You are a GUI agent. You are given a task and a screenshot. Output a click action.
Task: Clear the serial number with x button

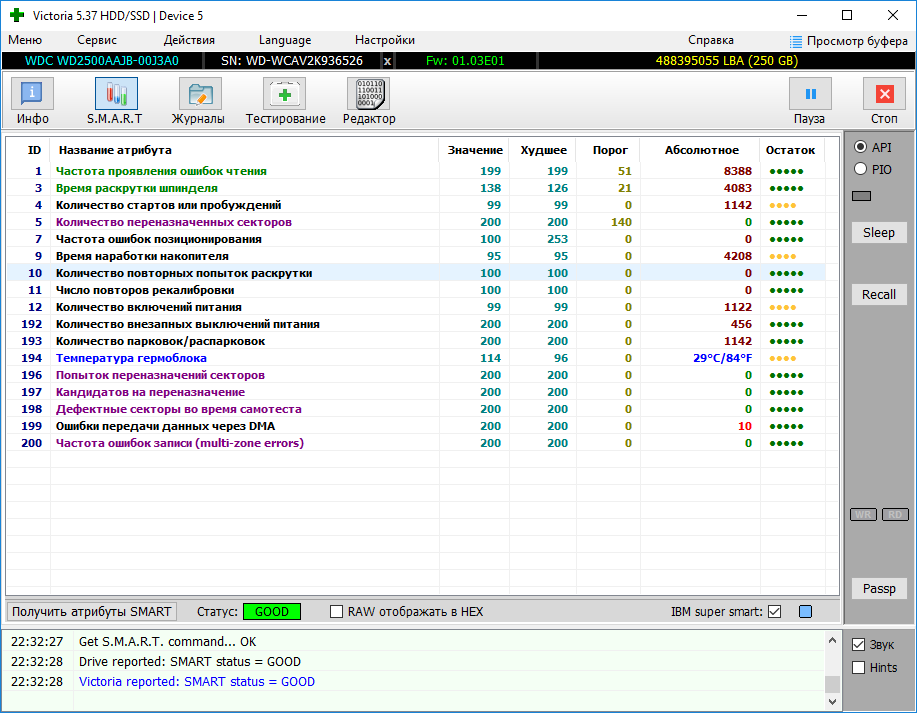pos(388,61)
